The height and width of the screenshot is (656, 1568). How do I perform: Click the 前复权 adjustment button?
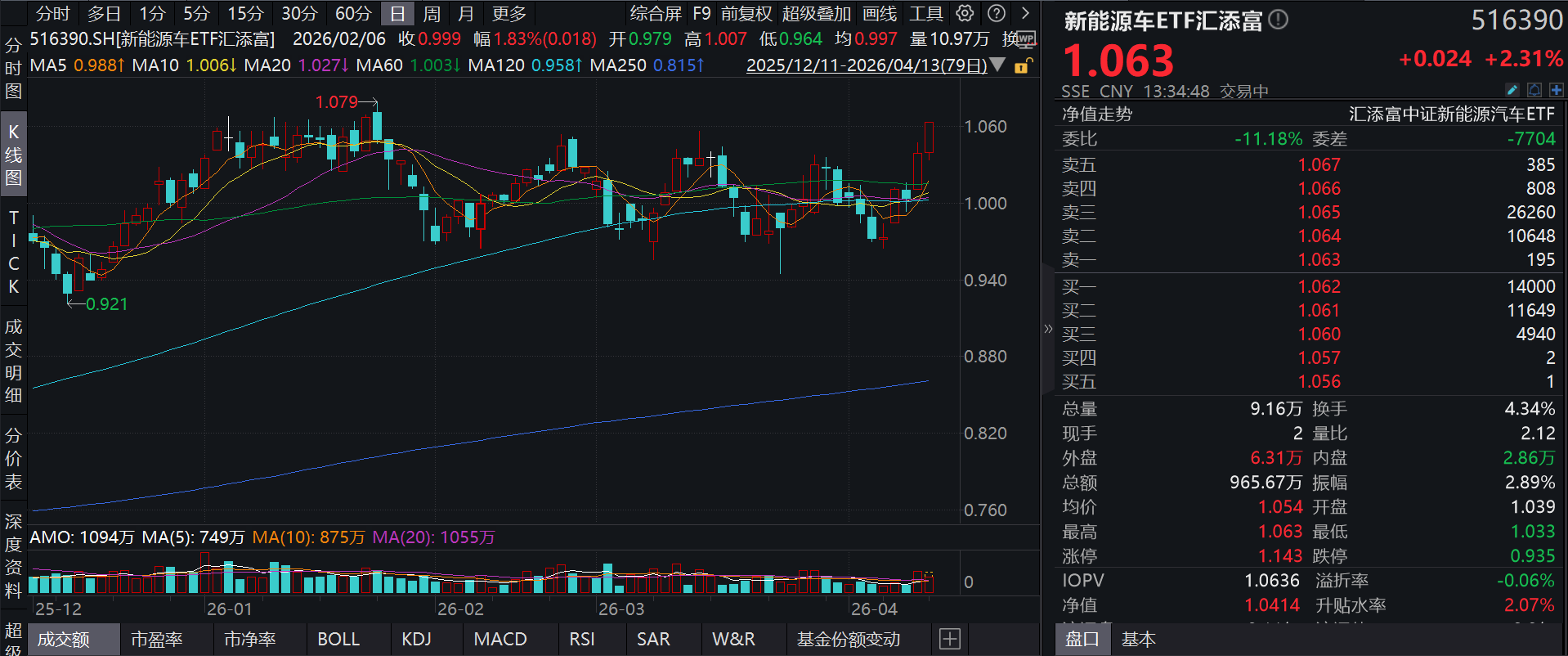pyautogui.click(x=746, y=13)
